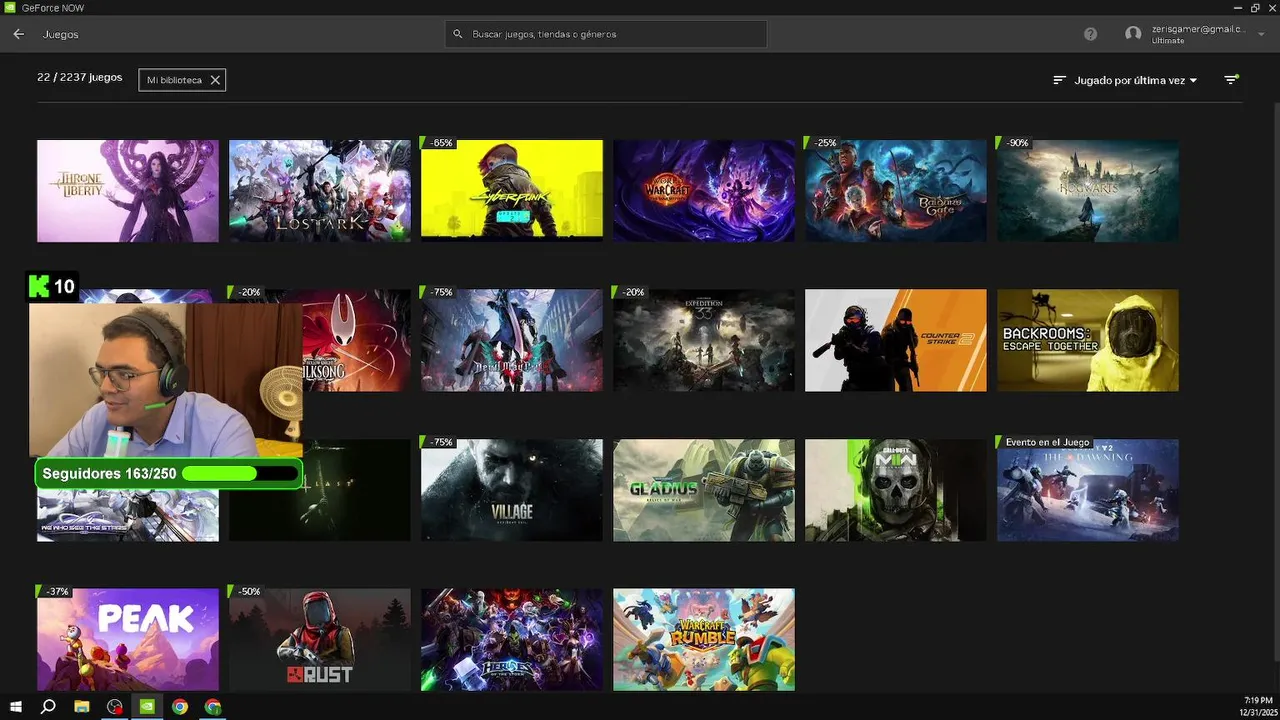
Task: Open the PEAK game tile
Action: click(x=128, y=640)
